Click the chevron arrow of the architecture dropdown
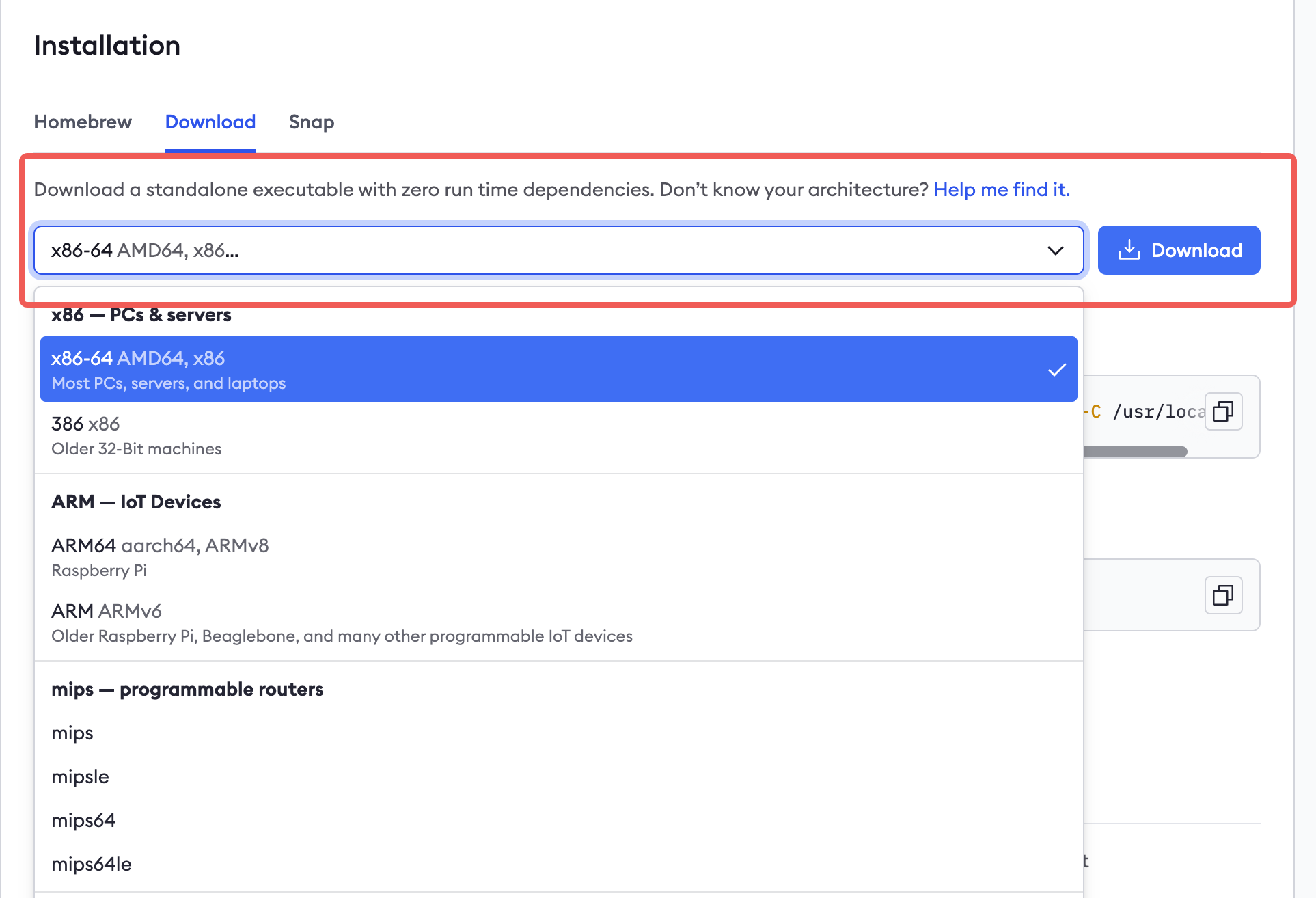The height and width of the screenshot is (898, 1316). pyautogui.click(x=1055, y=251)
